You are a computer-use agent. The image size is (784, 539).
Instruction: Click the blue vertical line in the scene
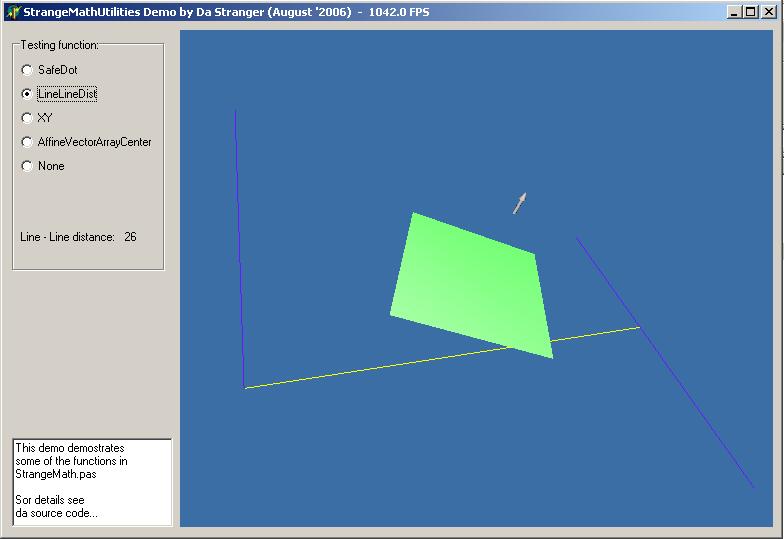click(x=240, y=248)
